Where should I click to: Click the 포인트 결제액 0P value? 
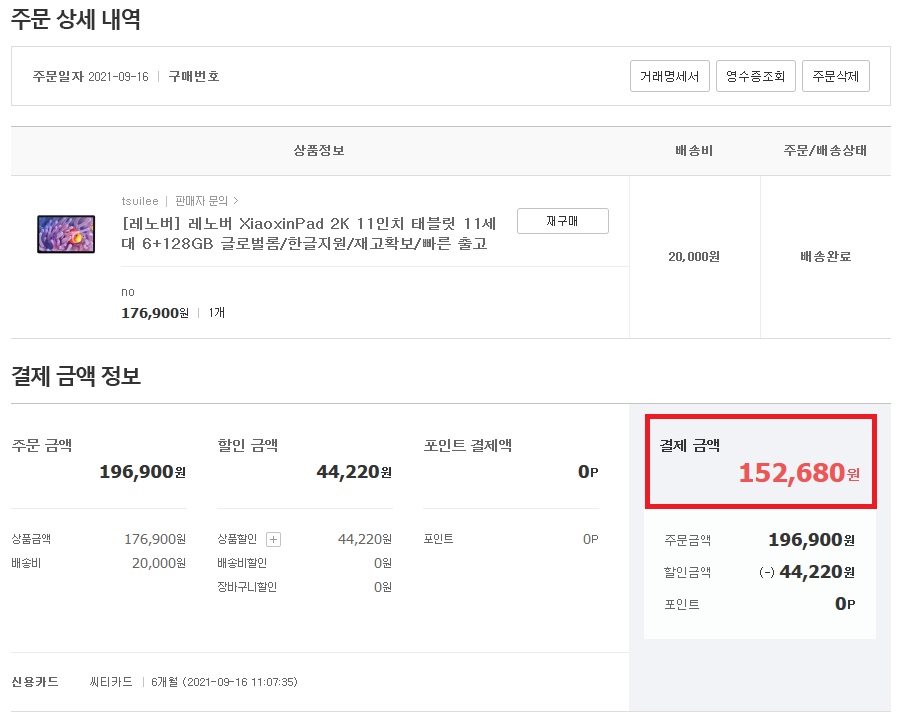tap(588, 472)
